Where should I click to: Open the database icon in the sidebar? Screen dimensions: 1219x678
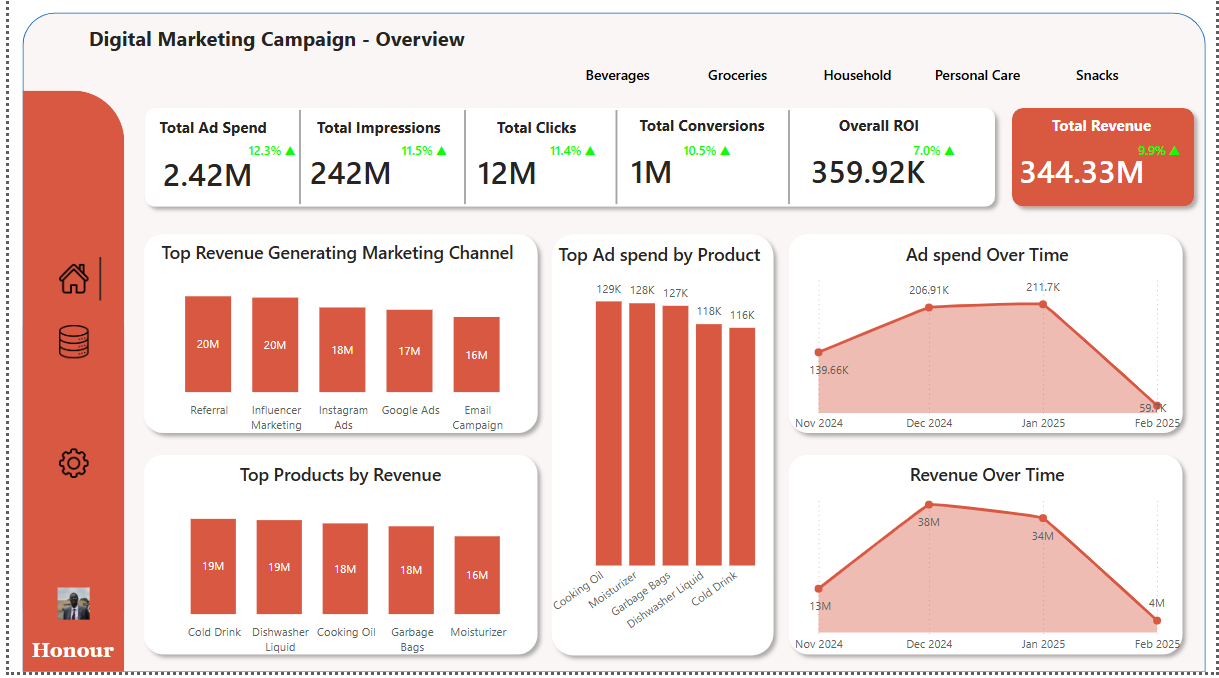point(74,342)
